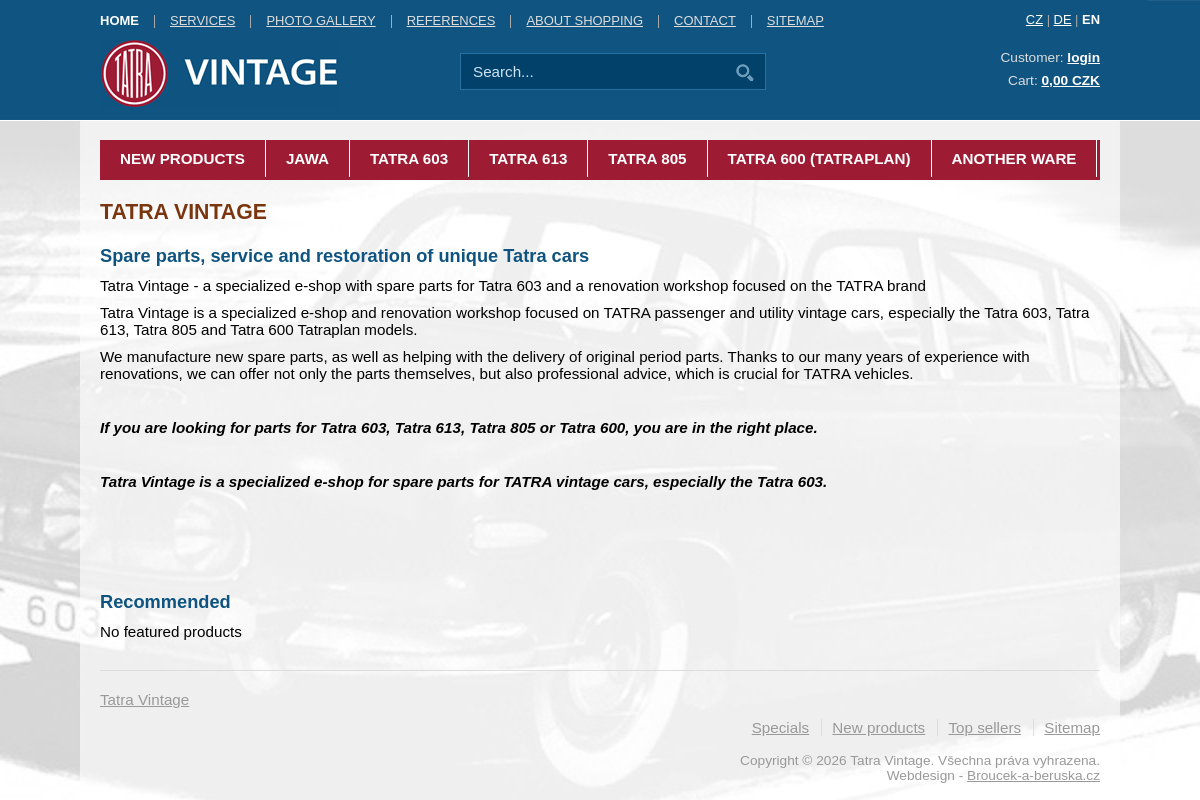Screen dimensions: 1200x800
Task: Open TATRA 600 (TATRAPLAN) category
Action: pyautogui.click(x=819, y=159)
